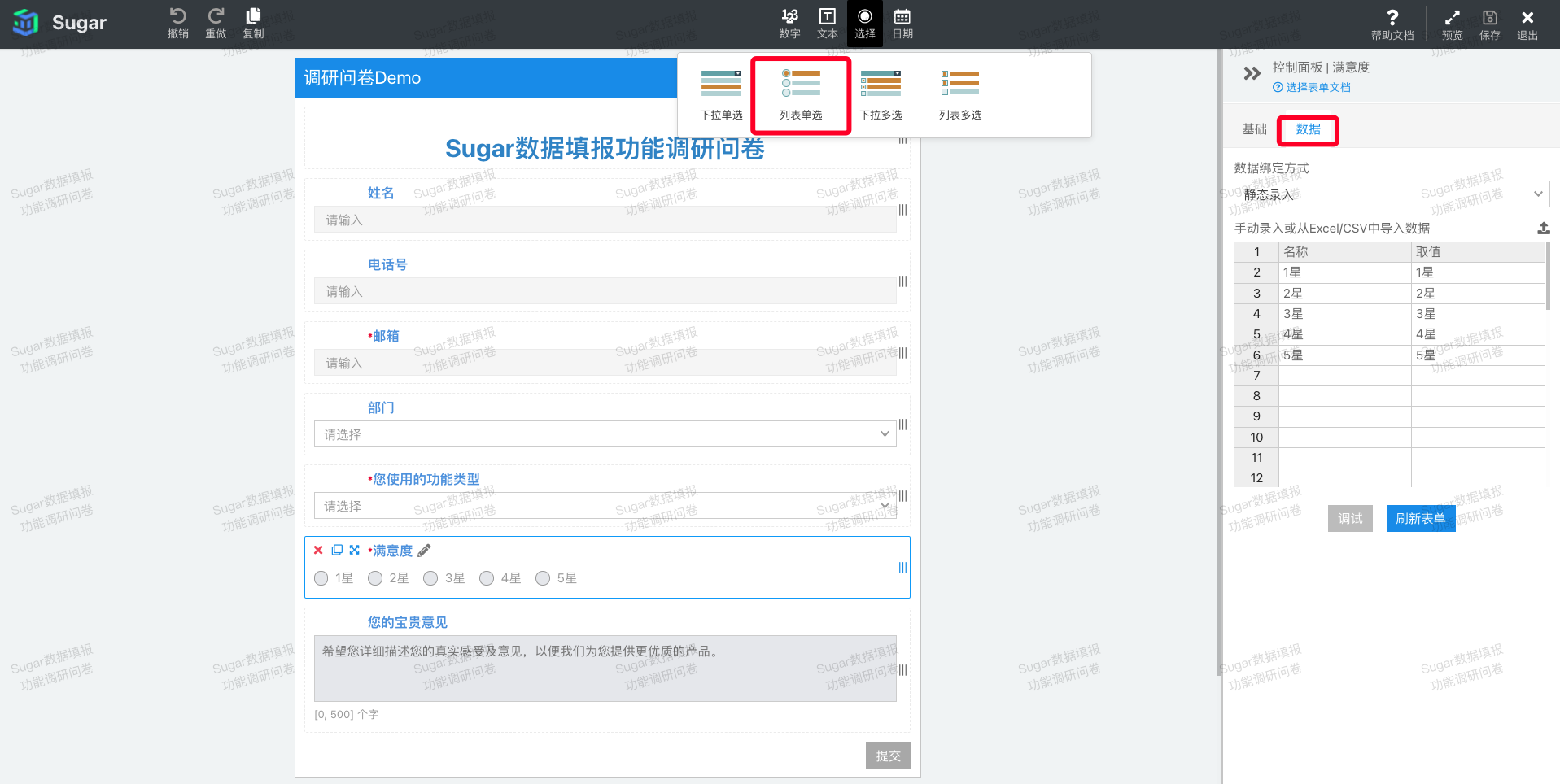Open the 部门 dropdown
This screenshot has height=784, width=1560.
pyautogui.click(x=605, y=434)
